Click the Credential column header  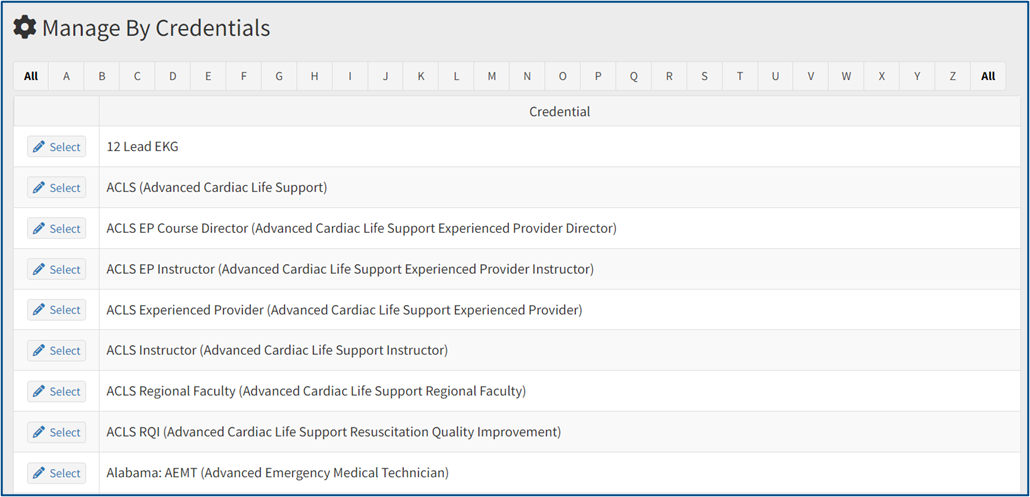[x=560, y=112]
